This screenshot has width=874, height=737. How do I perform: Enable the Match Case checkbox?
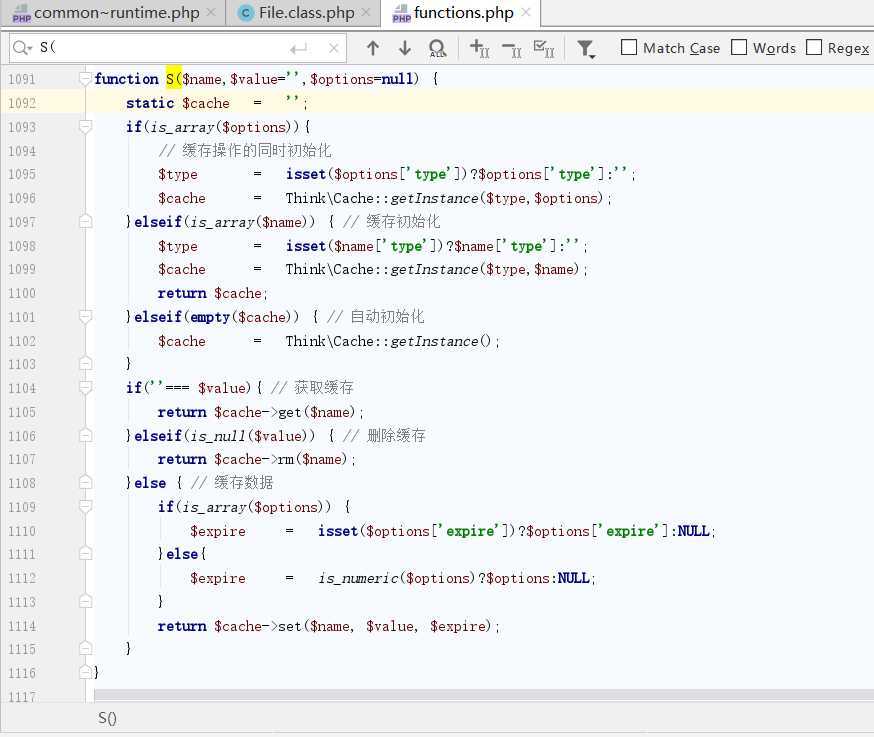pos(629,47)
